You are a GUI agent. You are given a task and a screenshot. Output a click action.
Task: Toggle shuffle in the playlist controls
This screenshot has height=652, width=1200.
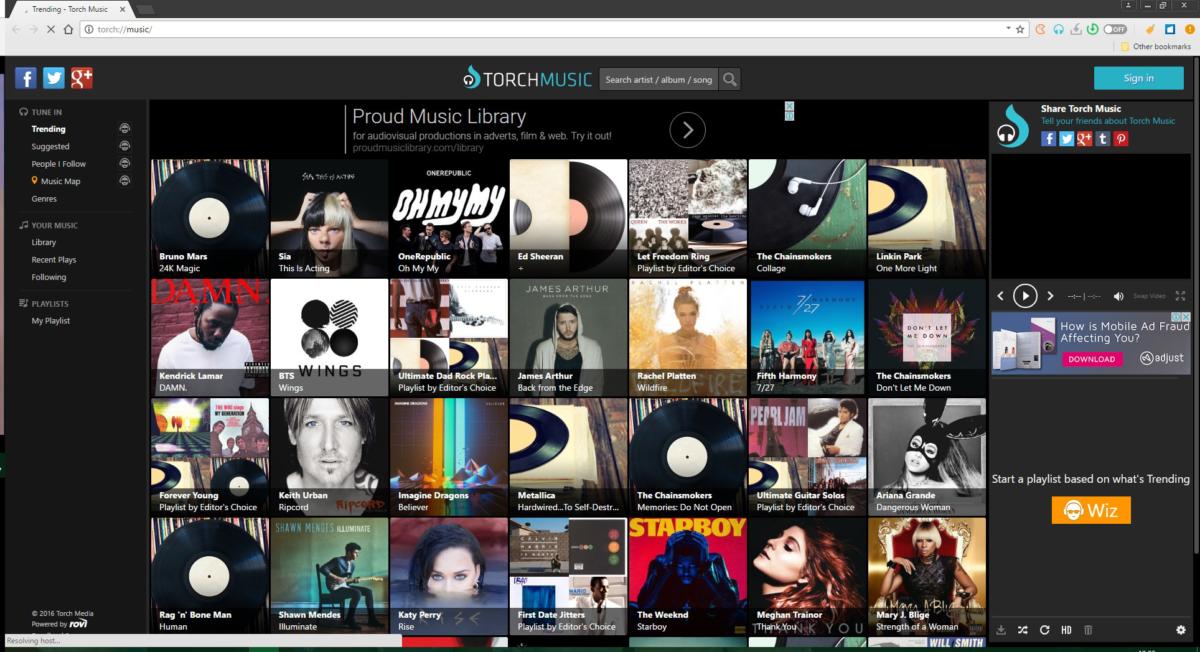(x=1022, y=630)
